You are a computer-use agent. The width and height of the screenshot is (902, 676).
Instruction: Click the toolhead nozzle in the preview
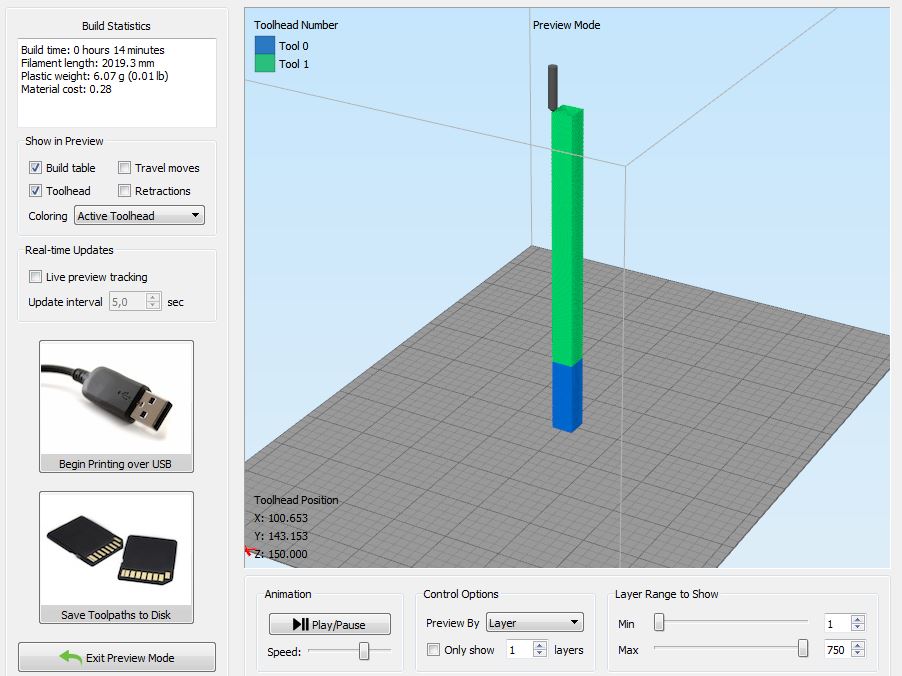pyautogui.click(x=549, y=87)
